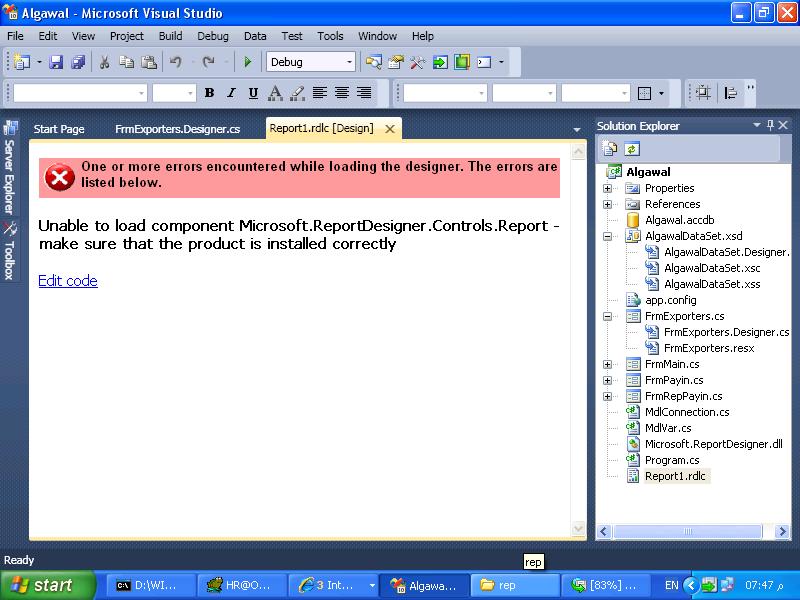Open the Build menu
Image resolution: width=800 pixels, height=600 pixels.
click(x=170, y=36)
